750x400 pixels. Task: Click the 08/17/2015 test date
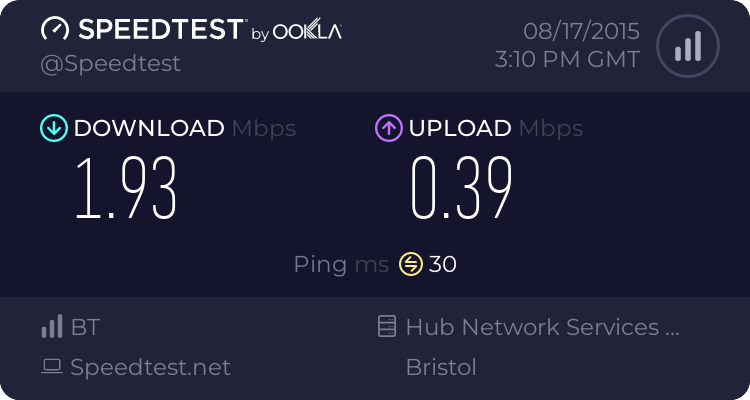tap(577, 30)
